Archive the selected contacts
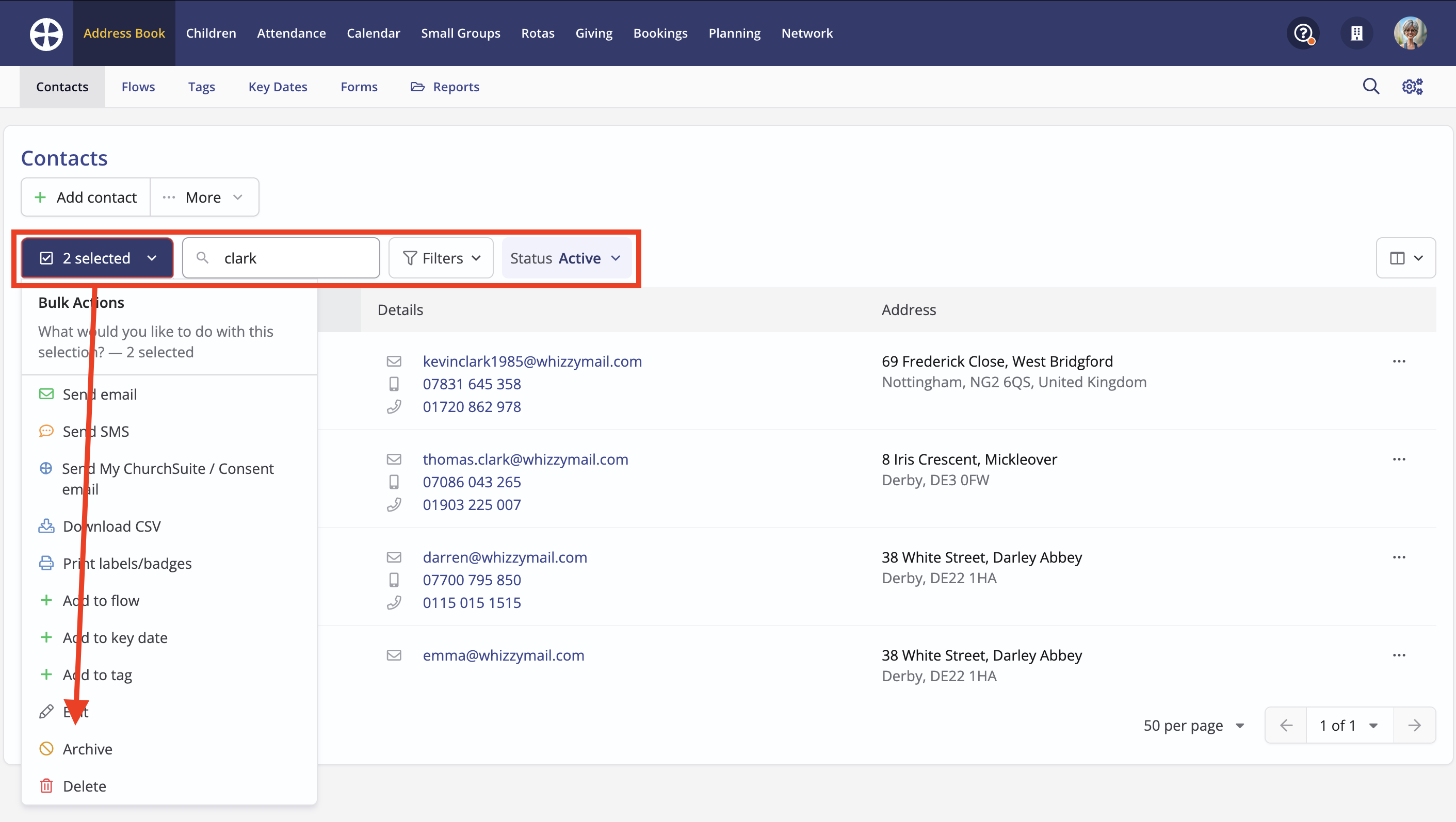 [169, 749]
